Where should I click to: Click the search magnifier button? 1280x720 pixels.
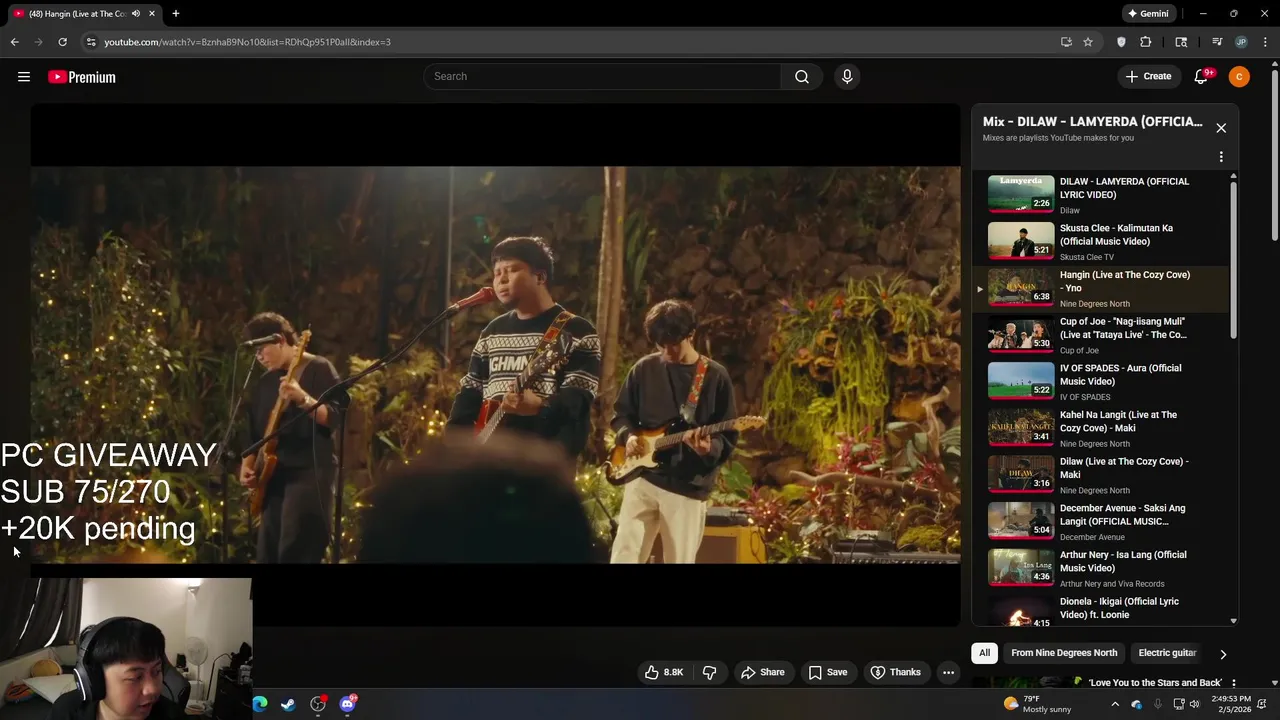click(x=802, y=77)
